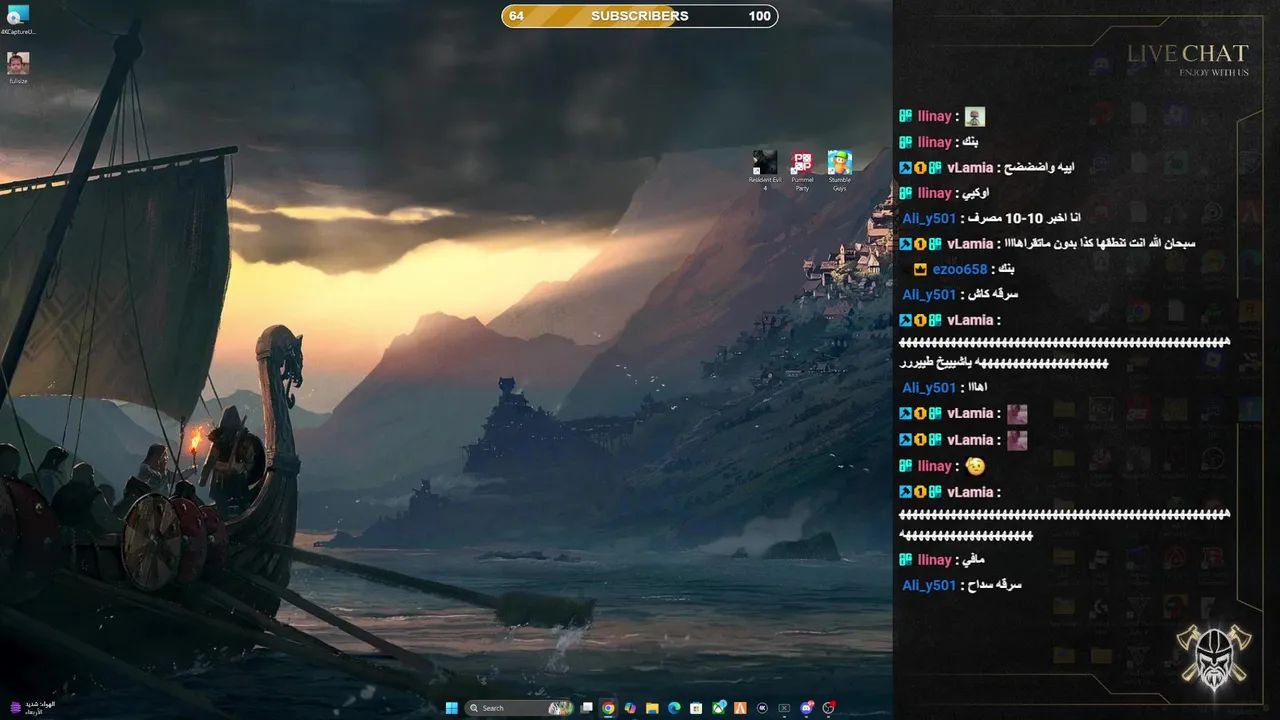Open Discord from the taskbar

coord(806,708)
